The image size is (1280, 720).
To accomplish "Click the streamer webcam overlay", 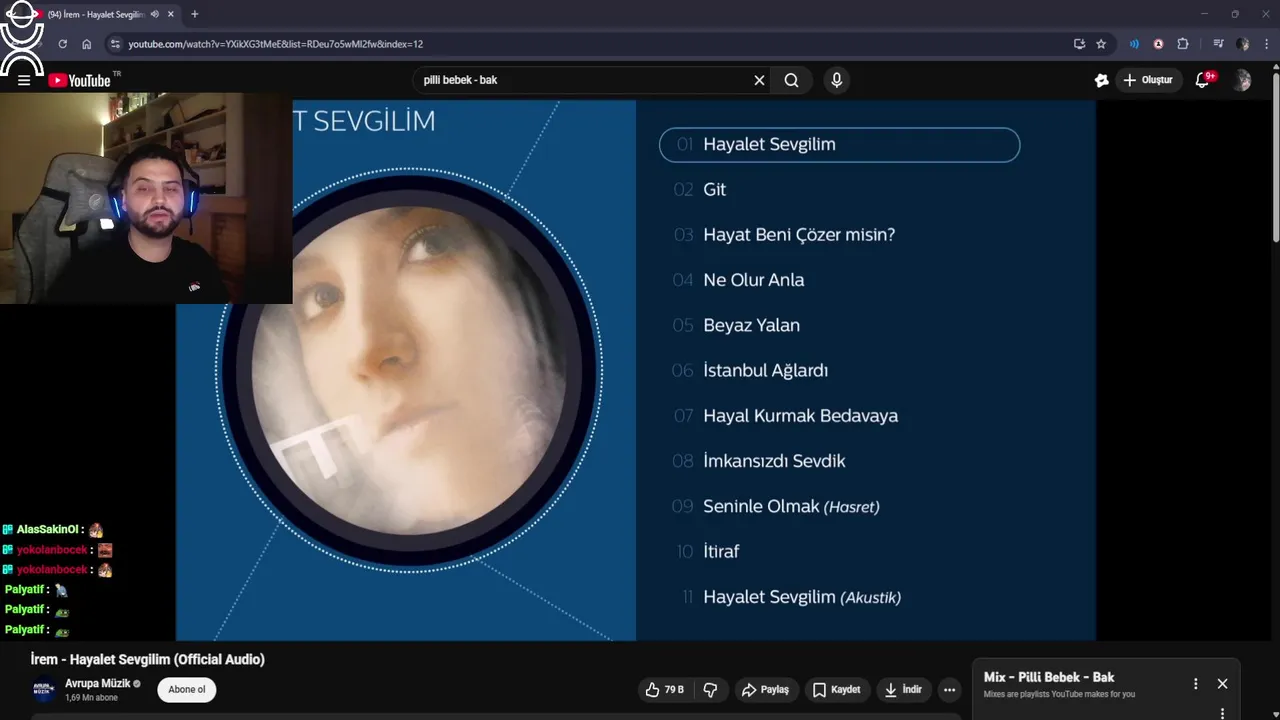I will point(146,198).
